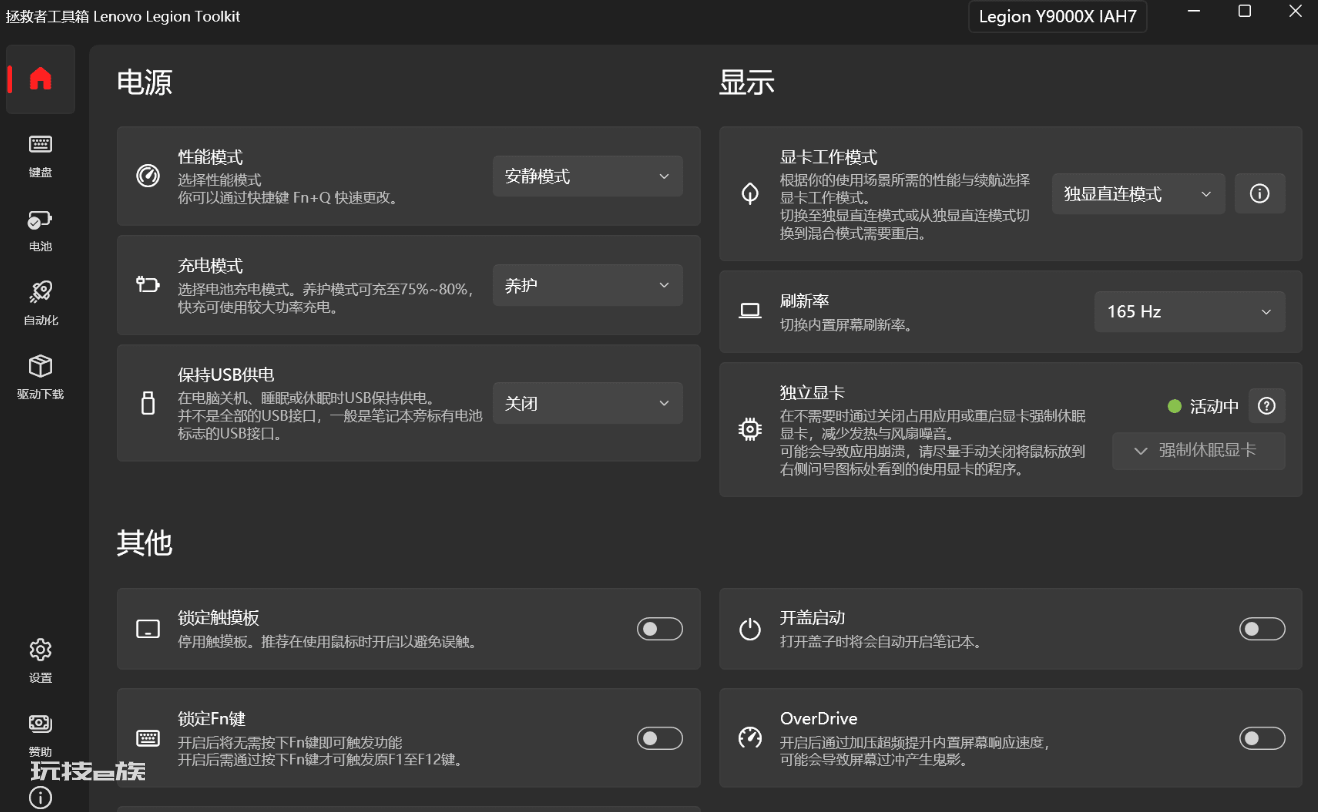Open the 显卡工作模式 dropdown showing 独显直连模式
The image size is (1318, 812).
1138,194
